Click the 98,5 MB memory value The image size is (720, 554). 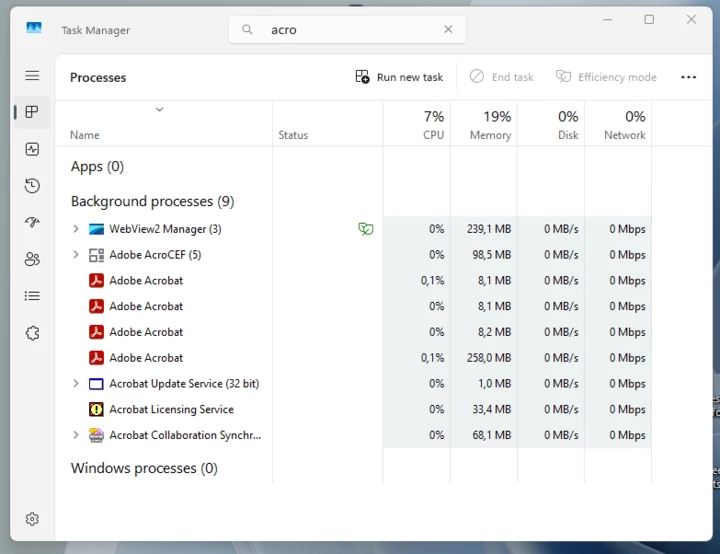coord(491,254)
